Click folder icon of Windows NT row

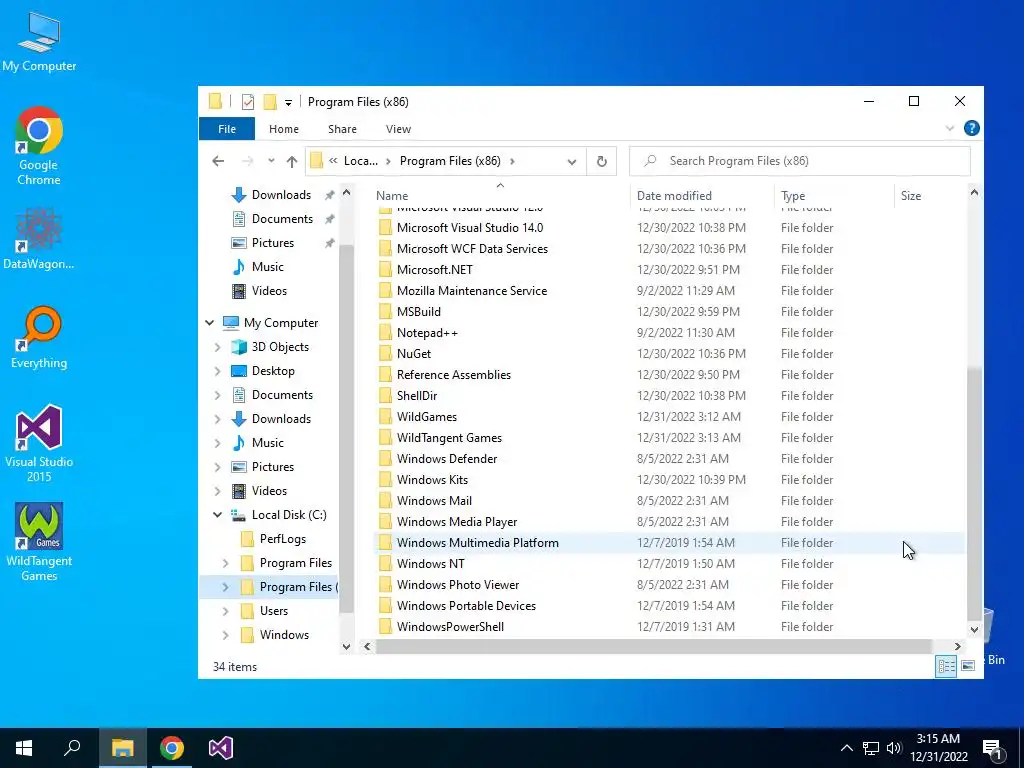[x=385, y=564]
